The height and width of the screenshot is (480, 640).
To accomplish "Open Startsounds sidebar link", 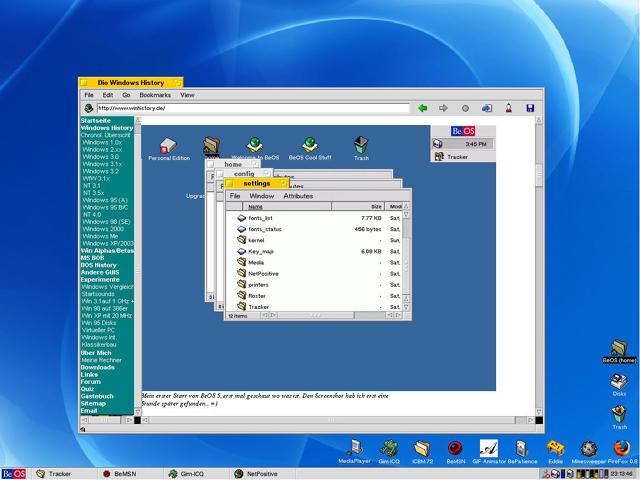I will coord(98,294).
